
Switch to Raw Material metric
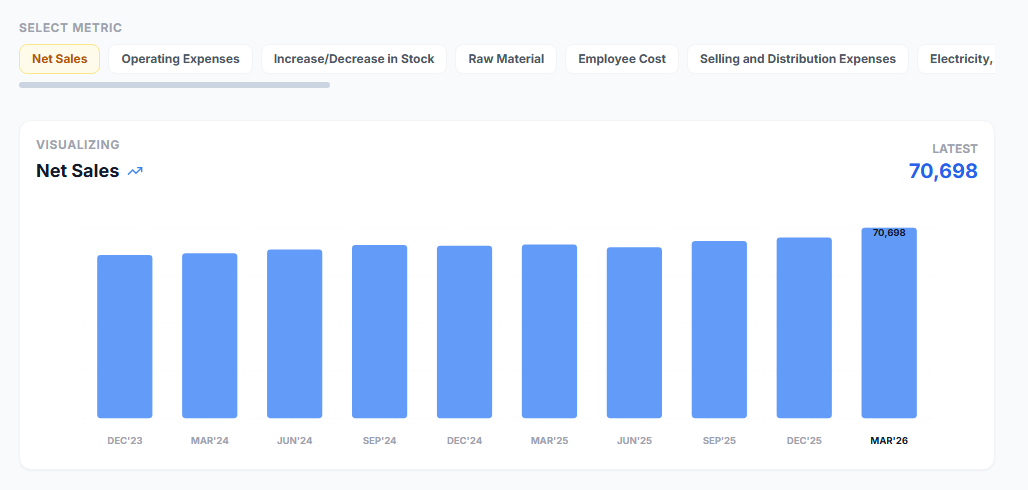point(506,59)
